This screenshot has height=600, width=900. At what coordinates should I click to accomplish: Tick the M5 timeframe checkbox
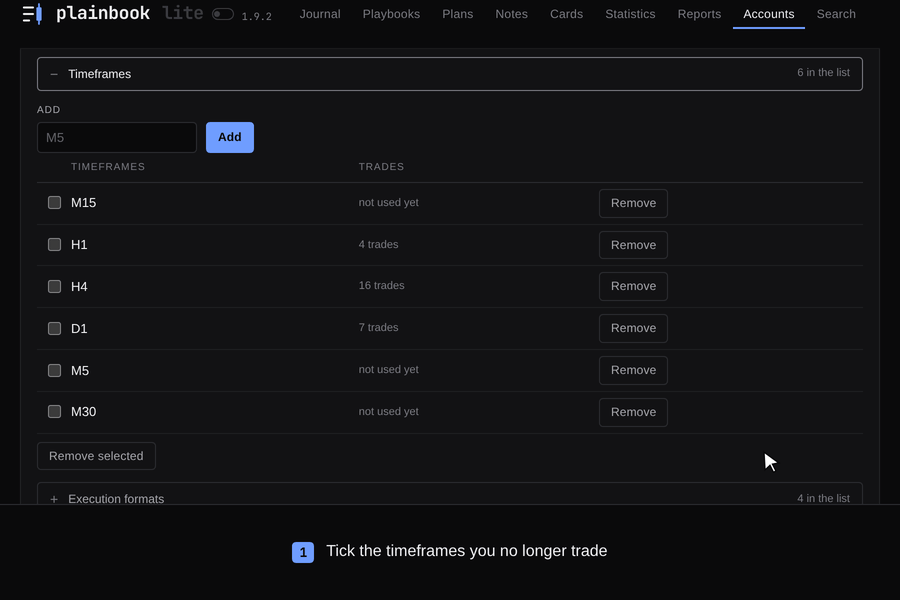tap(55, 370)
